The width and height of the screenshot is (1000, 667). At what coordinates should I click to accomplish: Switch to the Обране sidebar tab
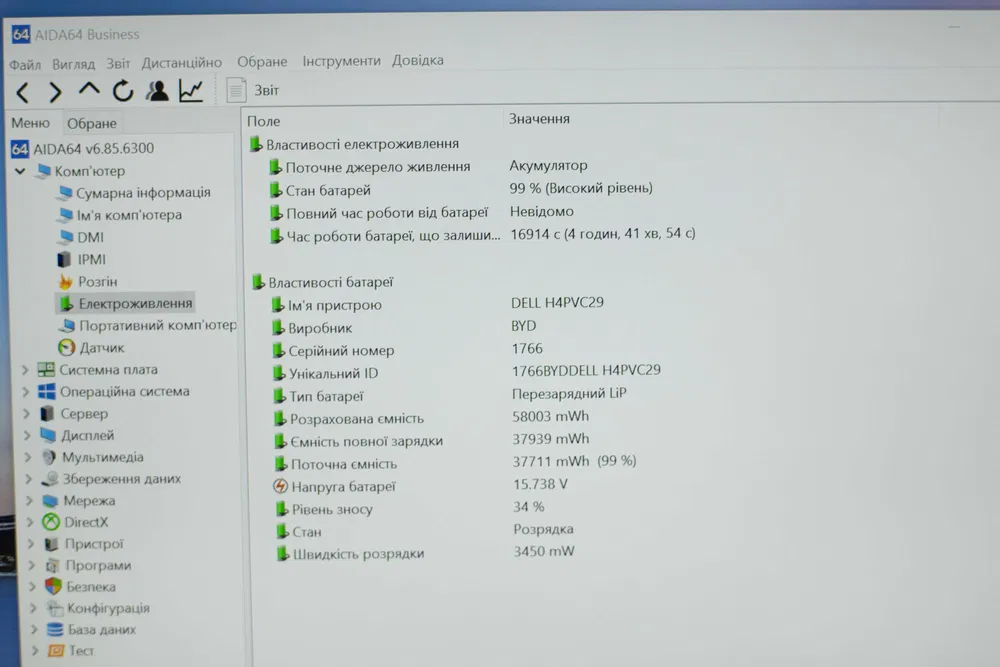point(92,123)
